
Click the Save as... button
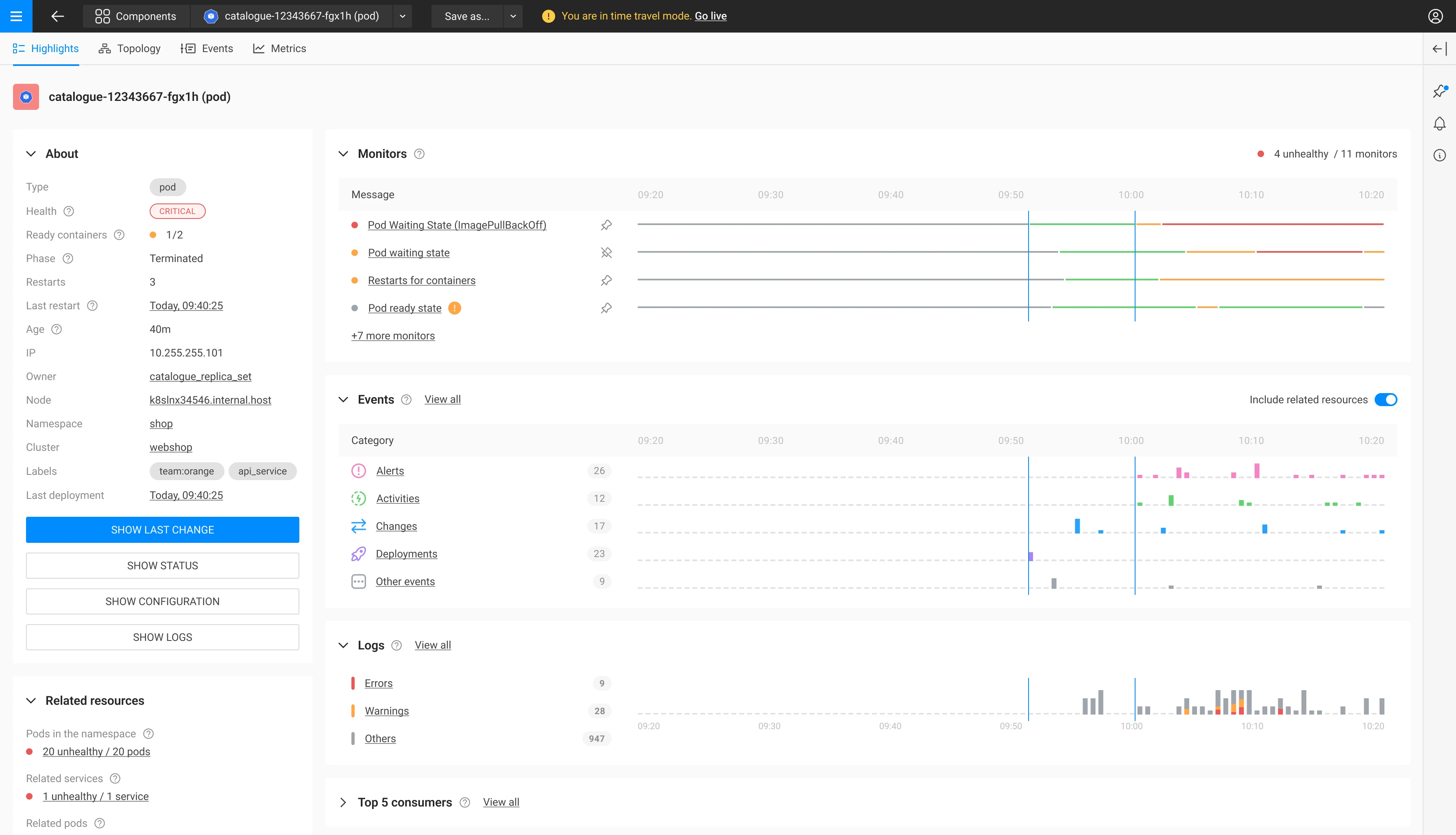tap(467, 16)
